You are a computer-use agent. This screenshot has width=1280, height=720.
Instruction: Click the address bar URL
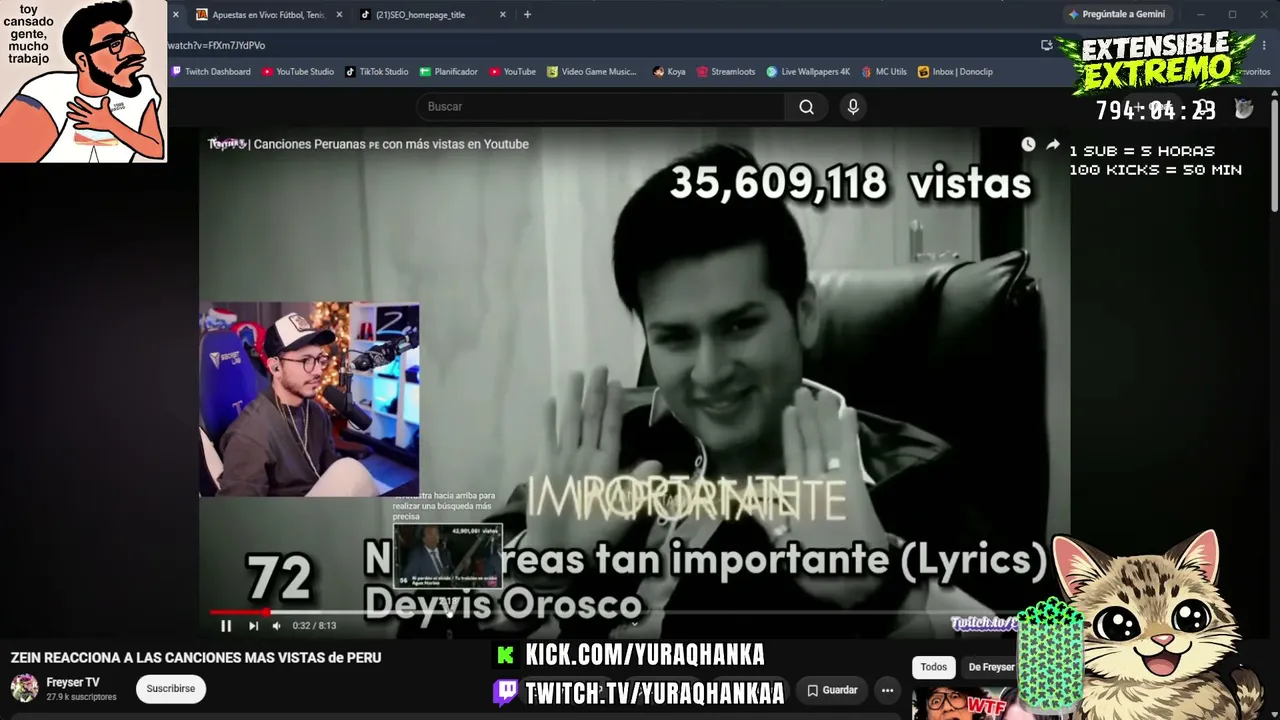pos(216,45)
